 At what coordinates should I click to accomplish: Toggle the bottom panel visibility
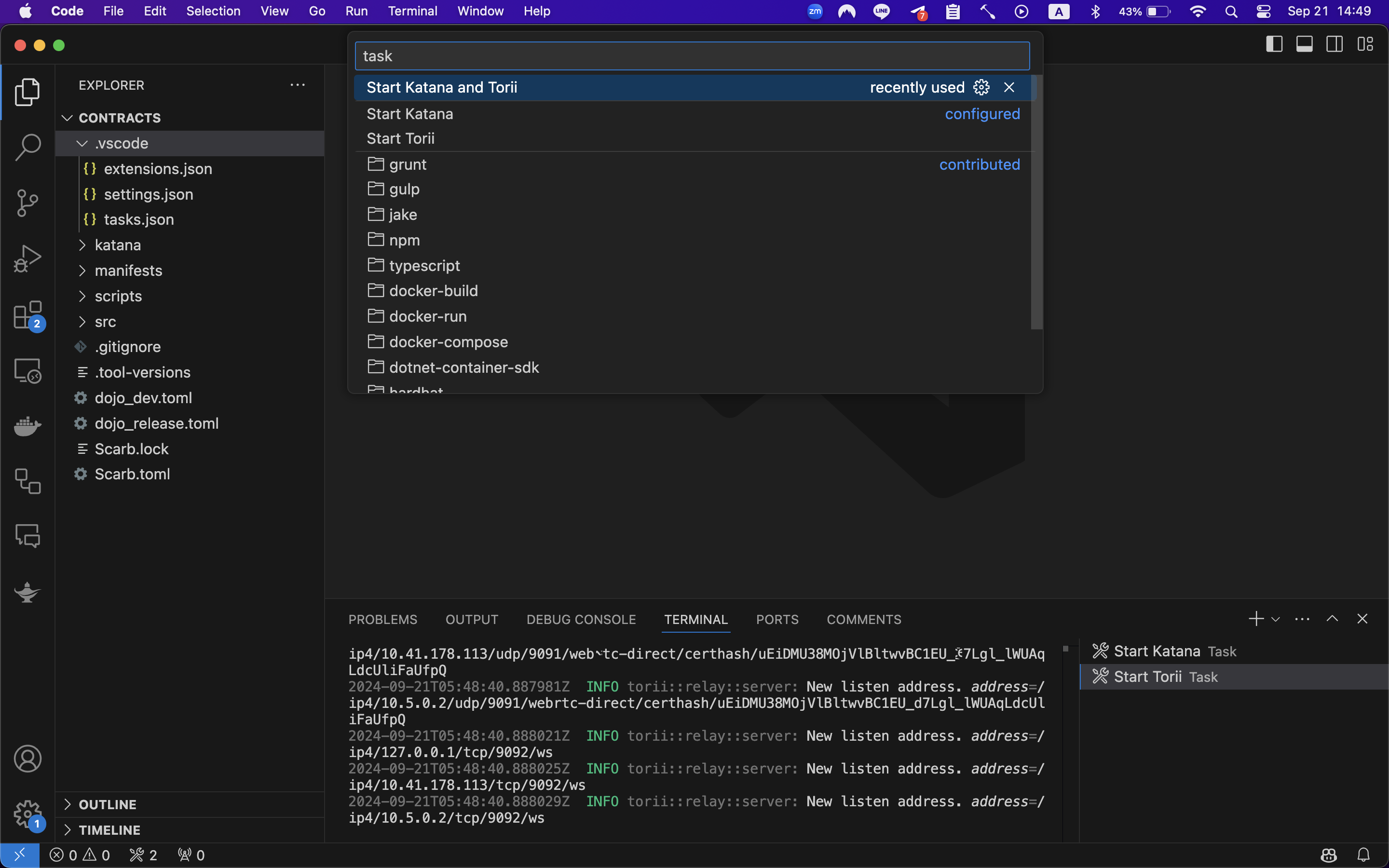pos(1305,44)
